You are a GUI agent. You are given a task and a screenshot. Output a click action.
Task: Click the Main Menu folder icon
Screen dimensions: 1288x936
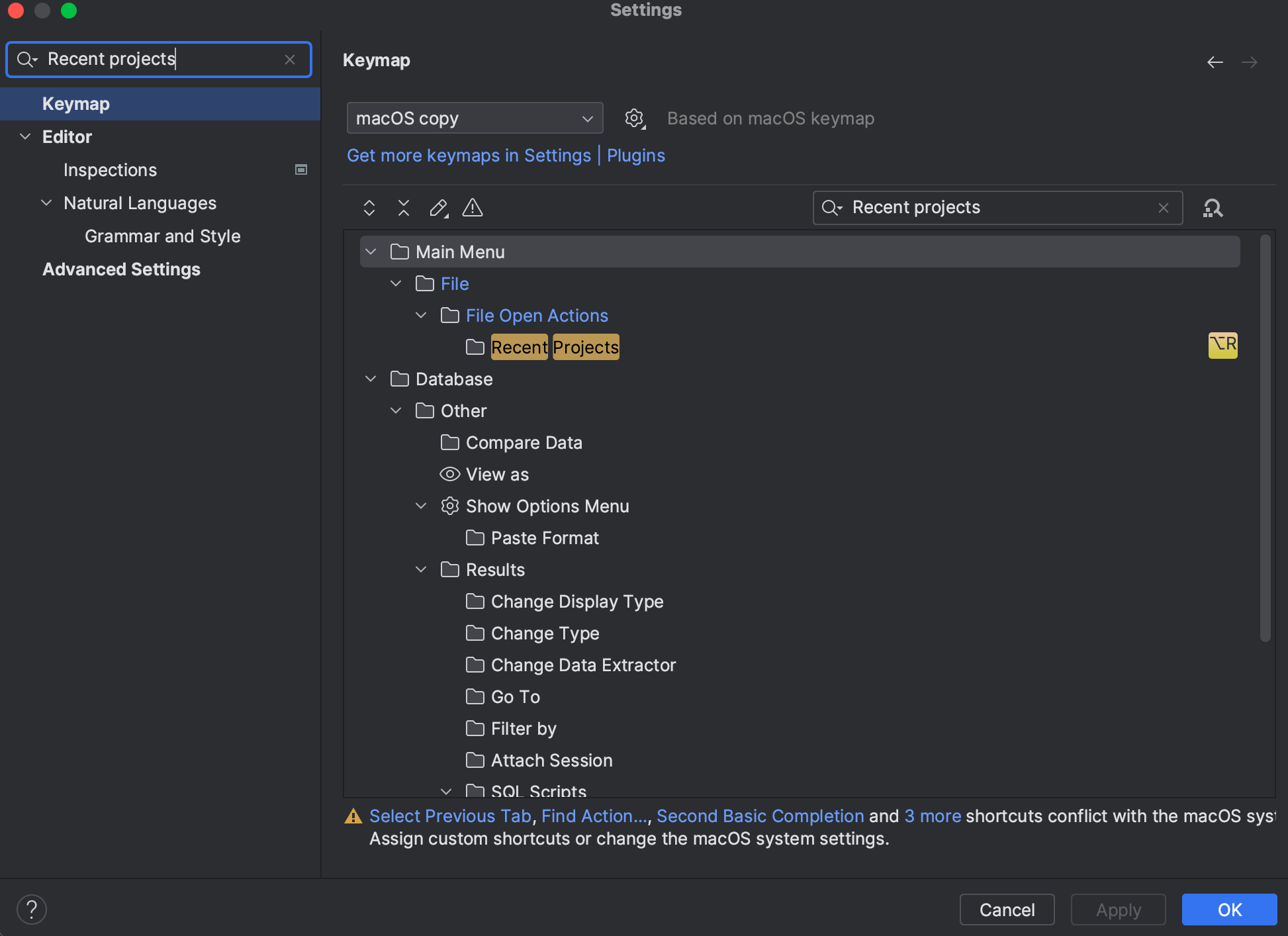(400, 252)
